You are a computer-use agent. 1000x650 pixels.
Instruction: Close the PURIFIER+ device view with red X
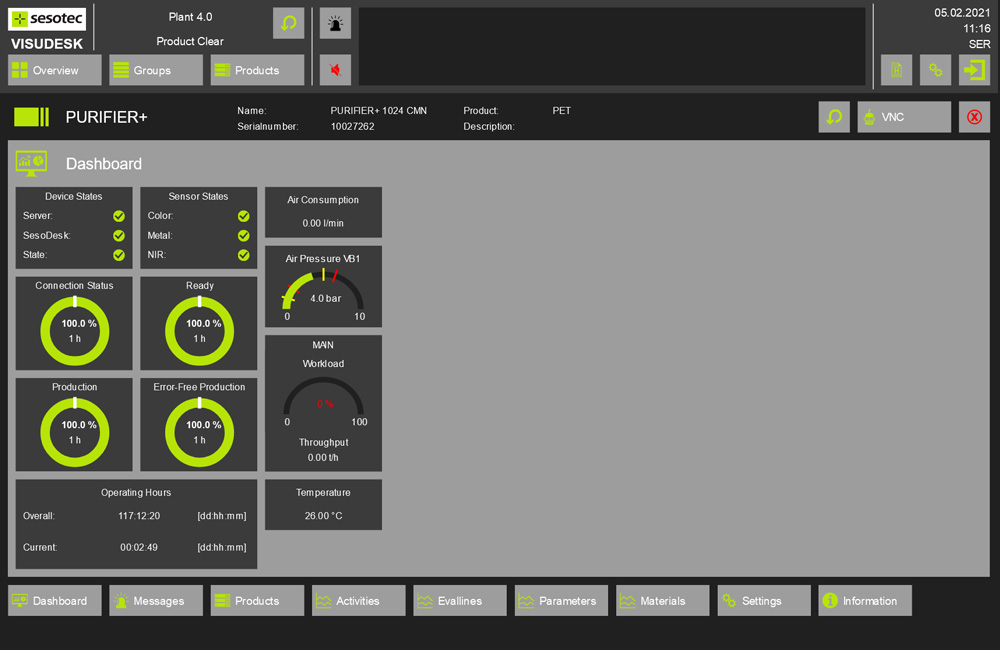(974, 117)
